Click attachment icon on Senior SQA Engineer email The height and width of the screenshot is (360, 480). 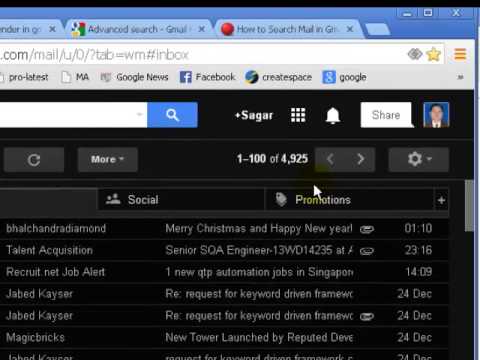(x=367, y=251)
